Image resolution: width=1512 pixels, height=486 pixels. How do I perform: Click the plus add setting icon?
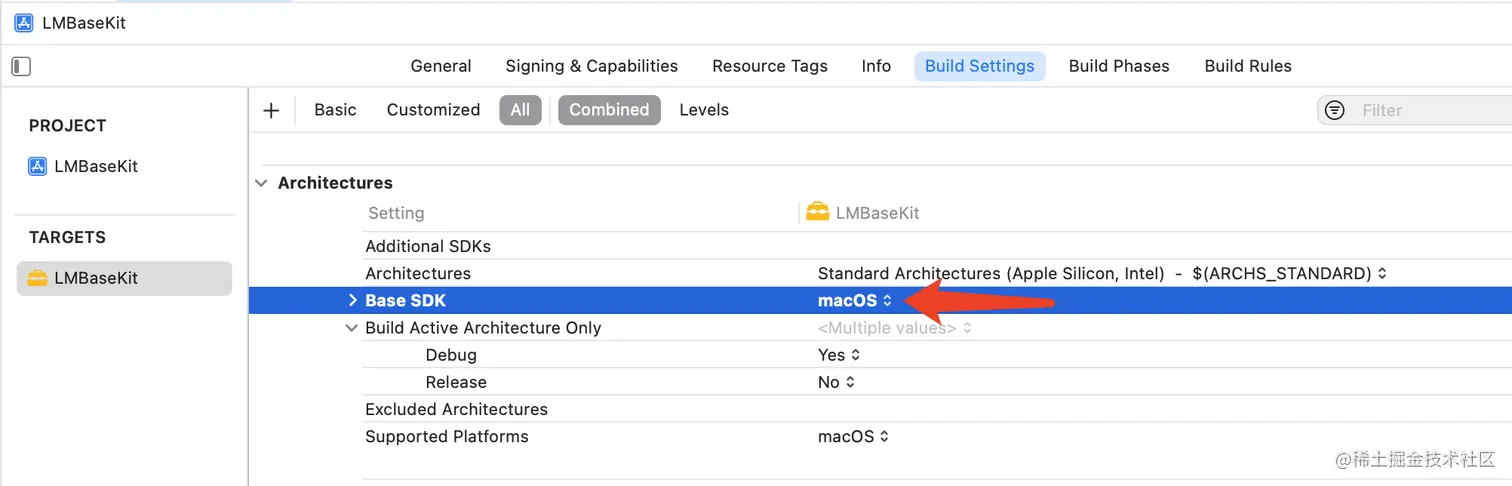click(271, 110)
